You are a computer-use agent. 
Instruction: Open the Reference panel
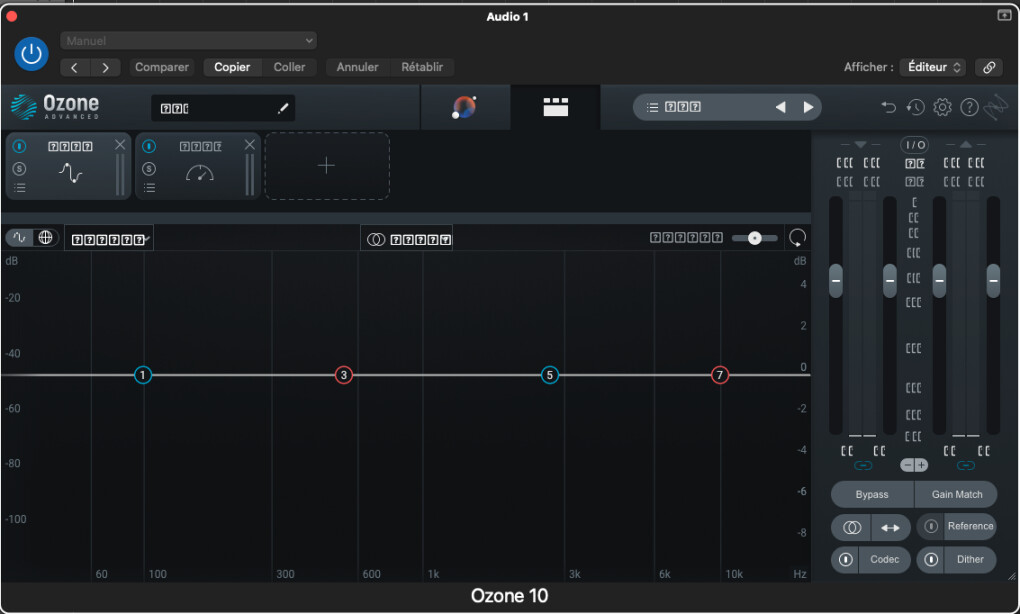(x=970, y=526)
